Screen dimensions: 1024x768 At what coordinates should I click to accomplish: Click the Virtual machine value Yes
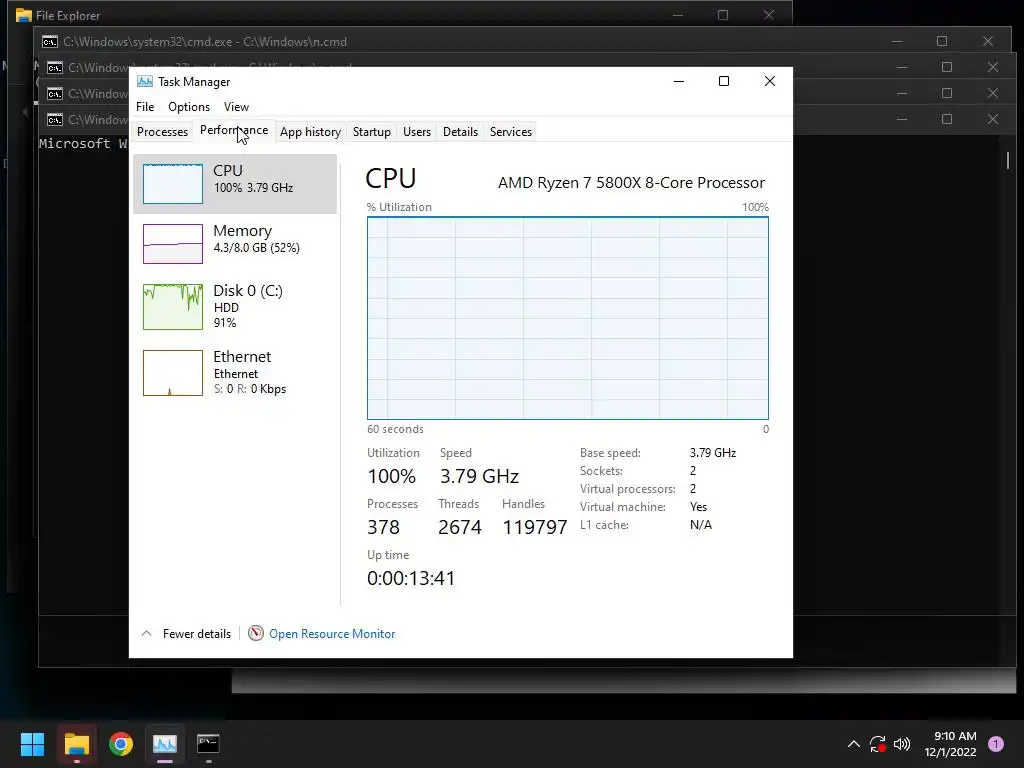click(698, 507)
